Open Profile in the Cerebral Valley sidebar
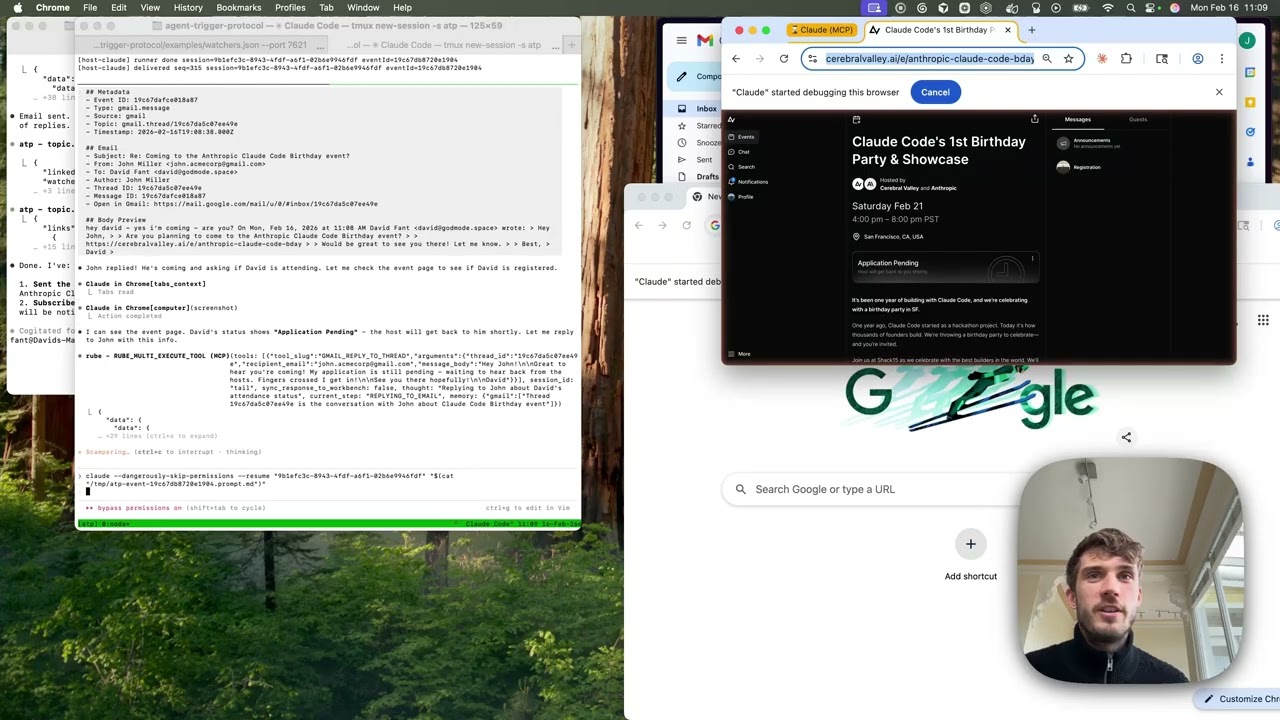Screen dimensions: 1280x720 point(742,197)
